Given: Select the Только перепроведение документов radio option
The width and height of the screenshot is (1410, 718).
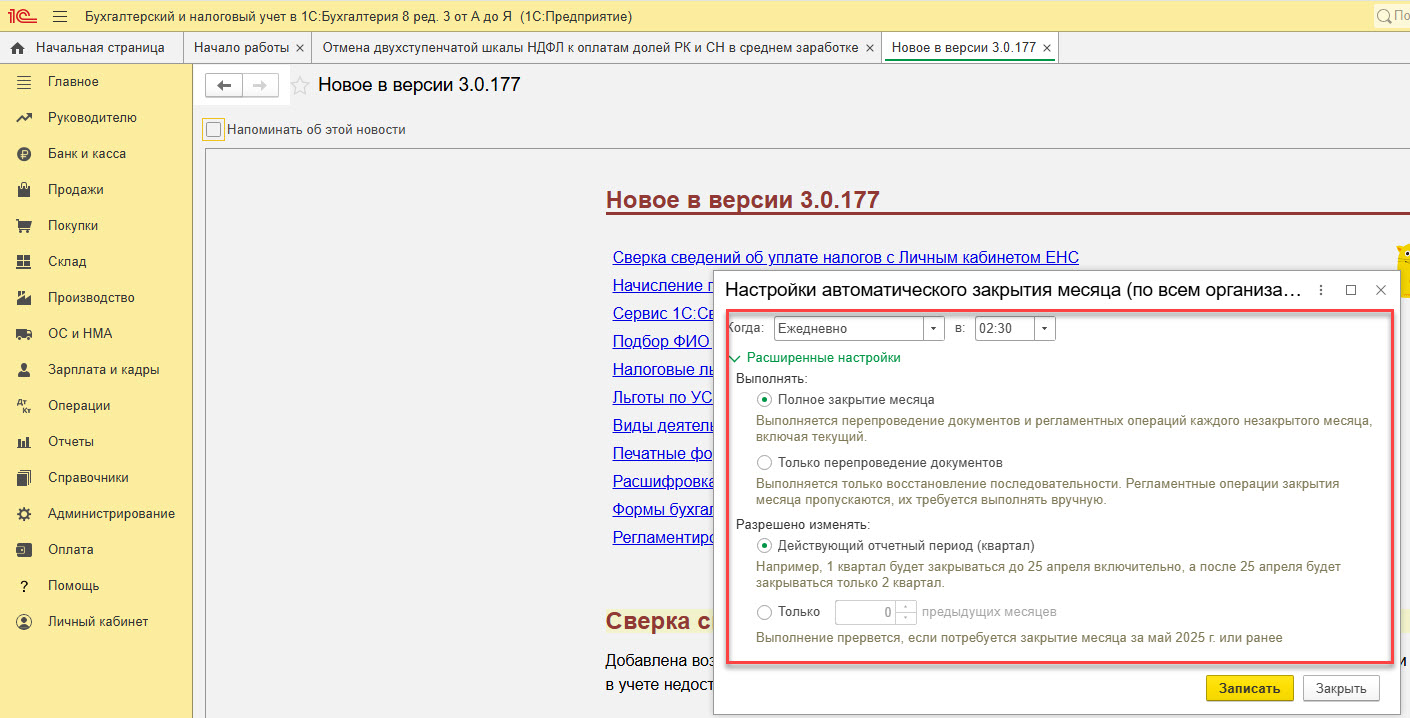Looking at the screenshot, I should [x=765, y=462].
